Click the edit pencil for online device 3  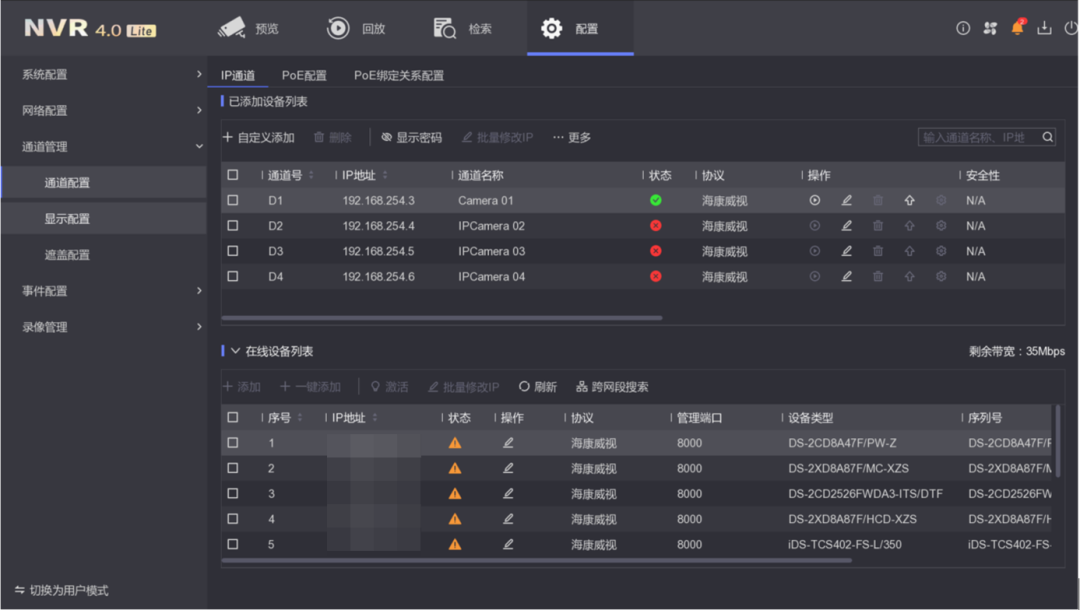(x=508, y=493)
